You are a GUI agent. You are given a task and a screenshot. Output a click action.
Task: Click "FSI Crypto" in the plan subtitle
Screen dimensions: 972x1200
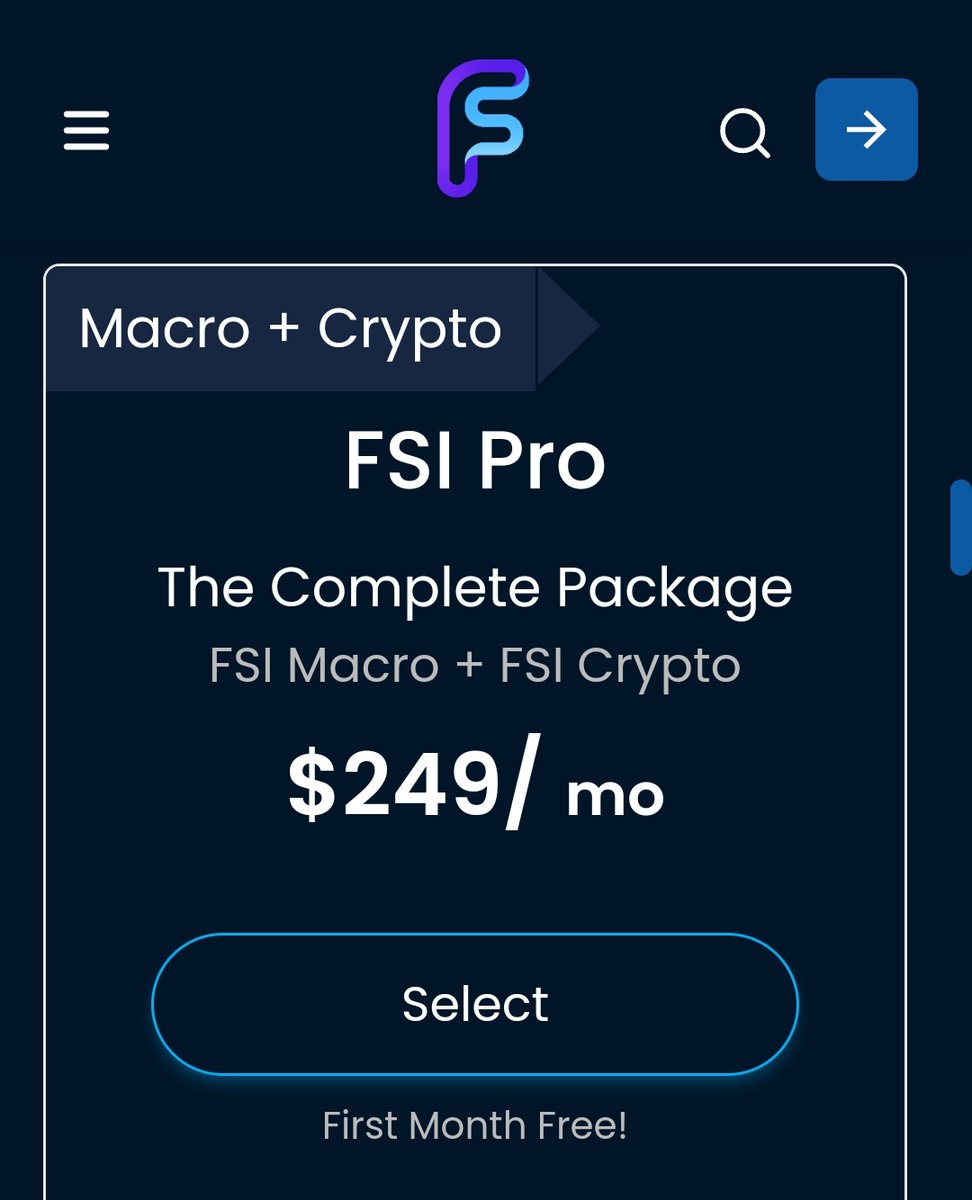pos(620,665)
